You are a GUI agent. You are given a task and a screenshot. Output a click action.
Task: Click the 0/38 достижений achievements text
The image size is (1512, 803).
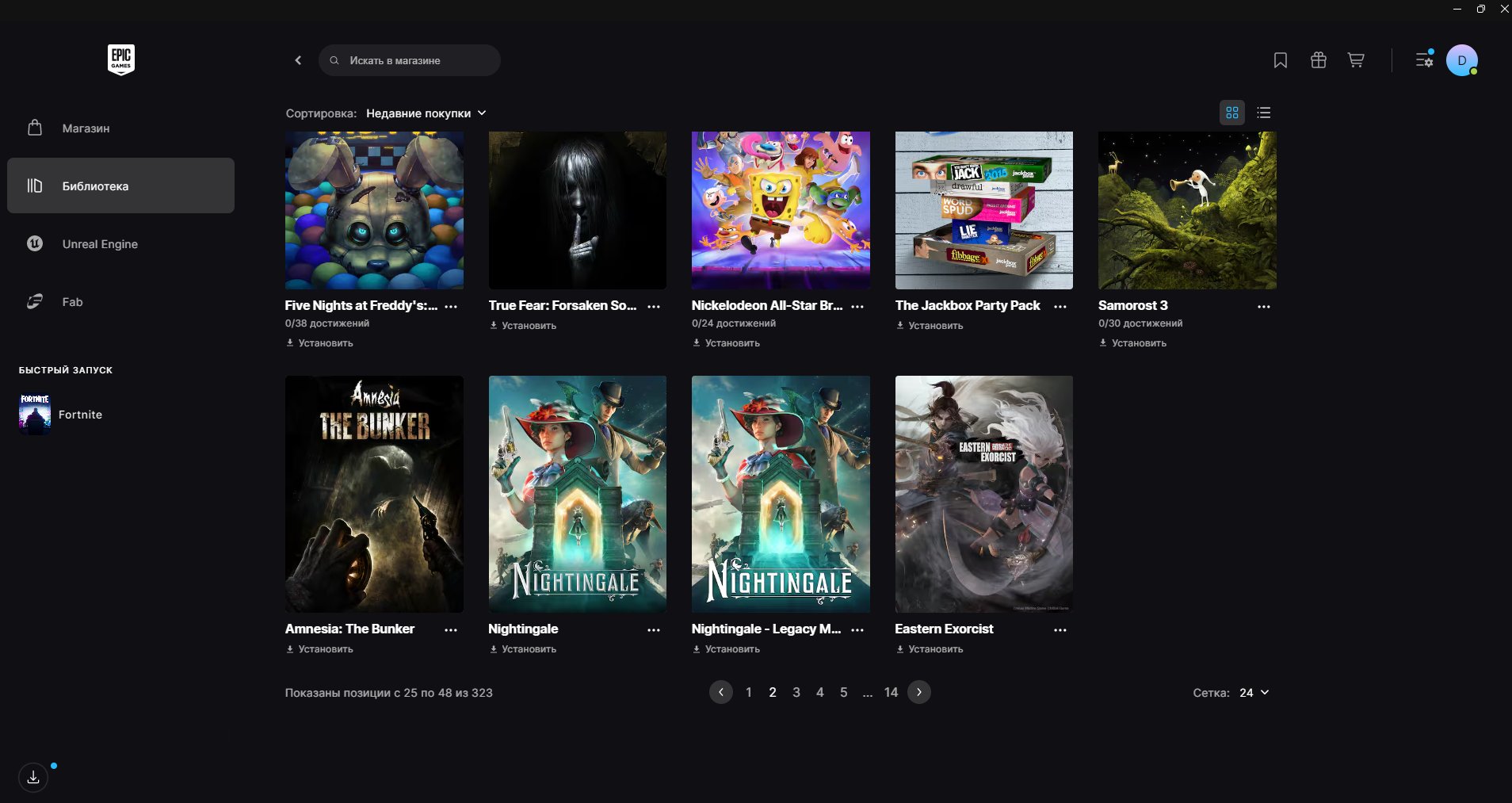327,323
